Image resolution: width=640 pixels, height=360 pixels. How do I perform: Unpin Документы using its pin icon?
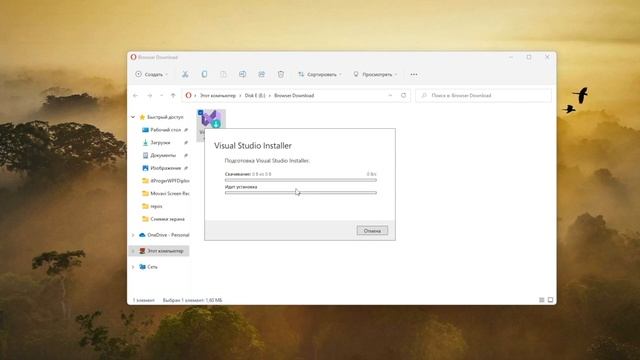click(x=186, y=155)
